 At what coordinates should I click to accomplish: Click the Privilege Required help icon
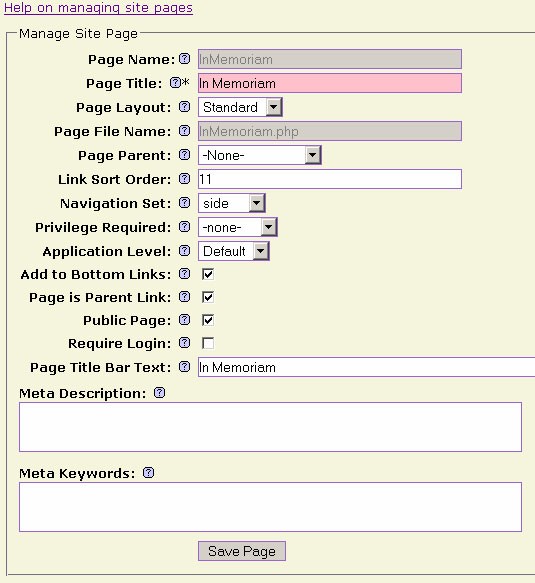click(x=184, y=227)
